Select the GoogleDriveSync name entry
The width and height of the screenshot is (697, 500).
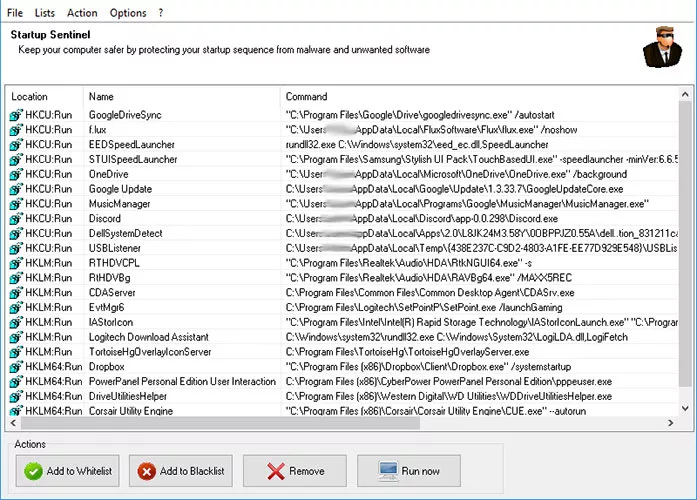(x=125, y=115)
